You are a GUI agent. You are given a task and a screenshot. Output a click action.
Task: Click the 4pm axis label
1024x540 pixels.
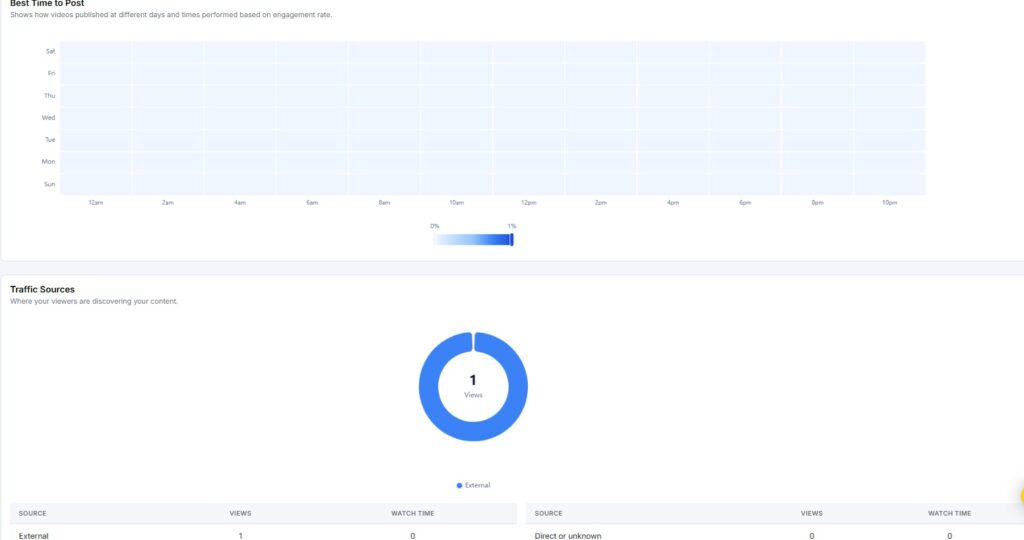coord(673,202)
